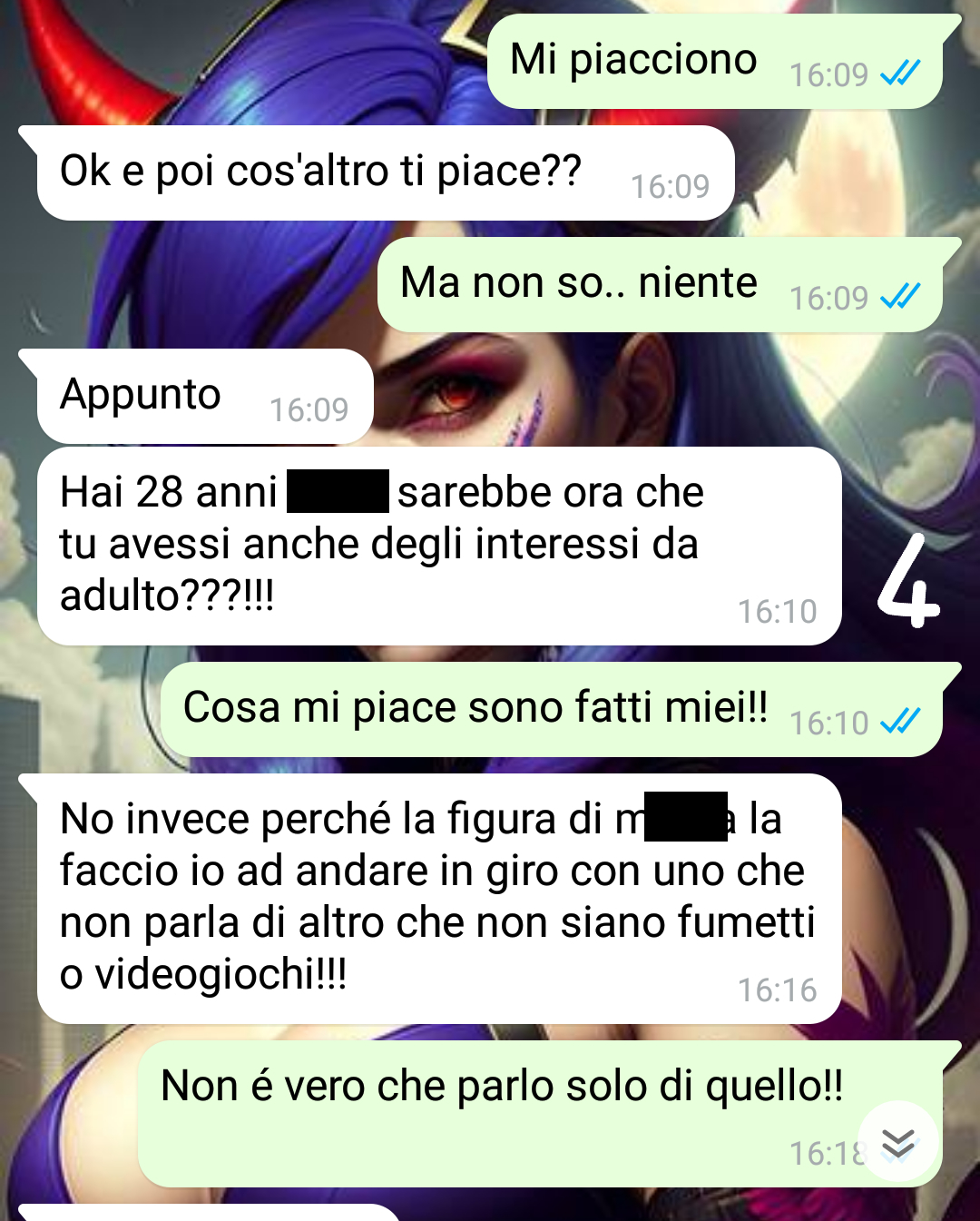The height and width of the screenshot is (1221, 980).
Task: Click the redacted word in 'figura di m' message
Action: click(686, 816)
